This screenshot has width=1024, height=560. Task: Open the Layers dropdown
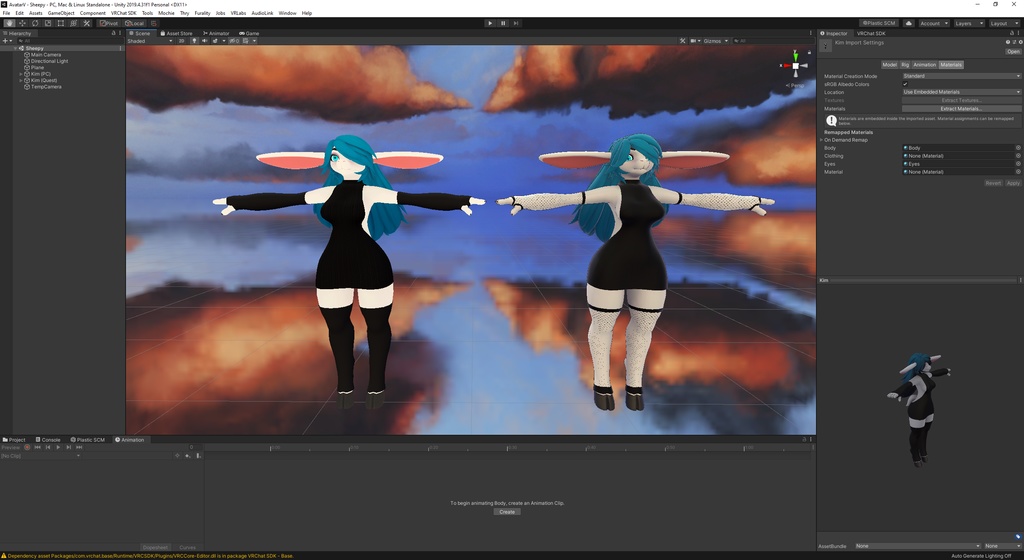tap(969, 23)
